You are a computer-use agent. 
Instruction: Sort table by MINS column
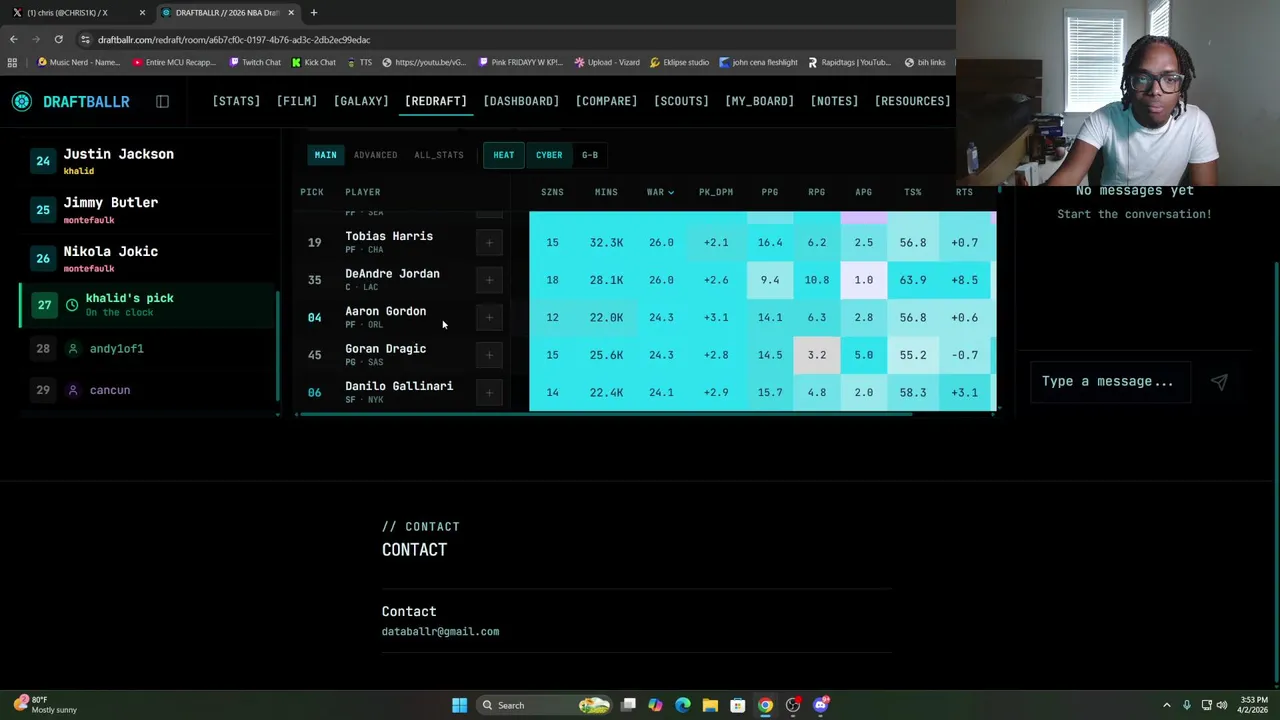(606, 192)
